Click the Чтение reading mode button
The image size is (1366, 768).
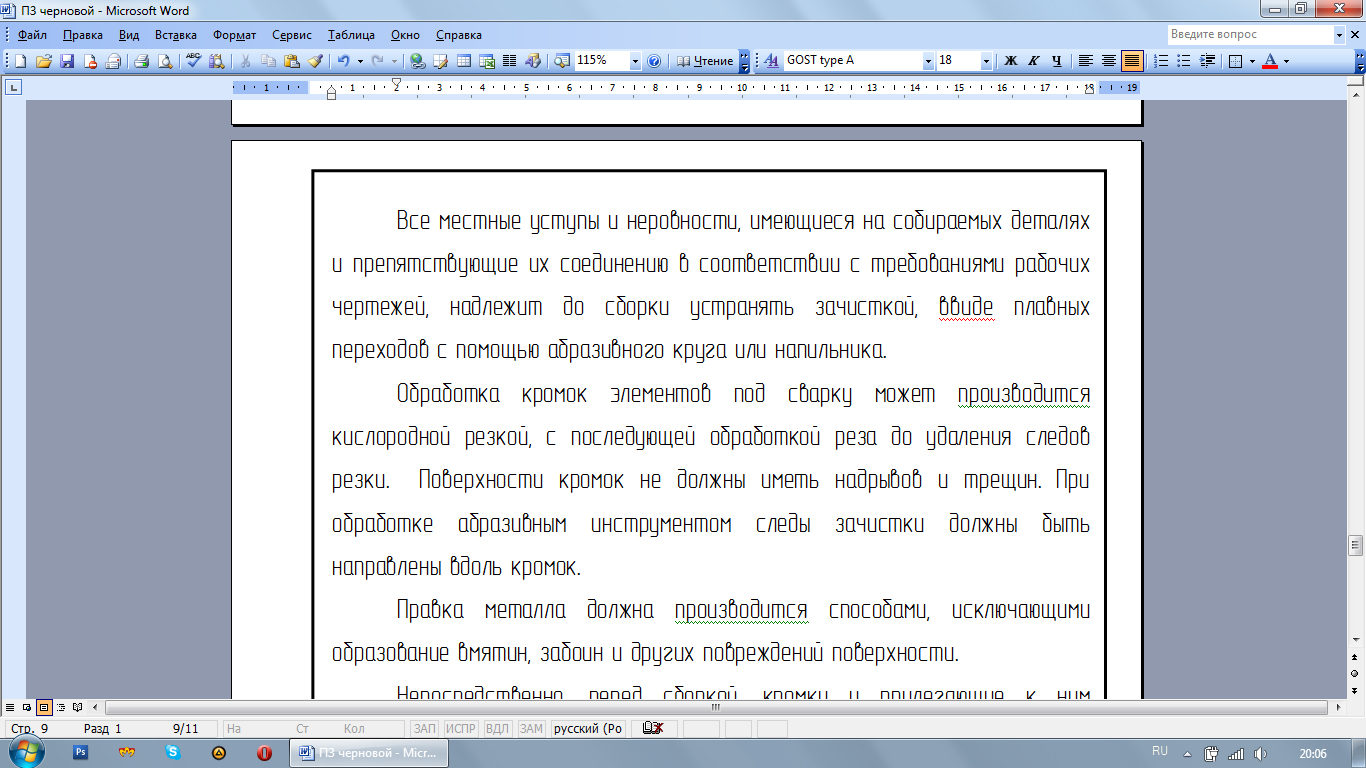(x=705, y=61)
